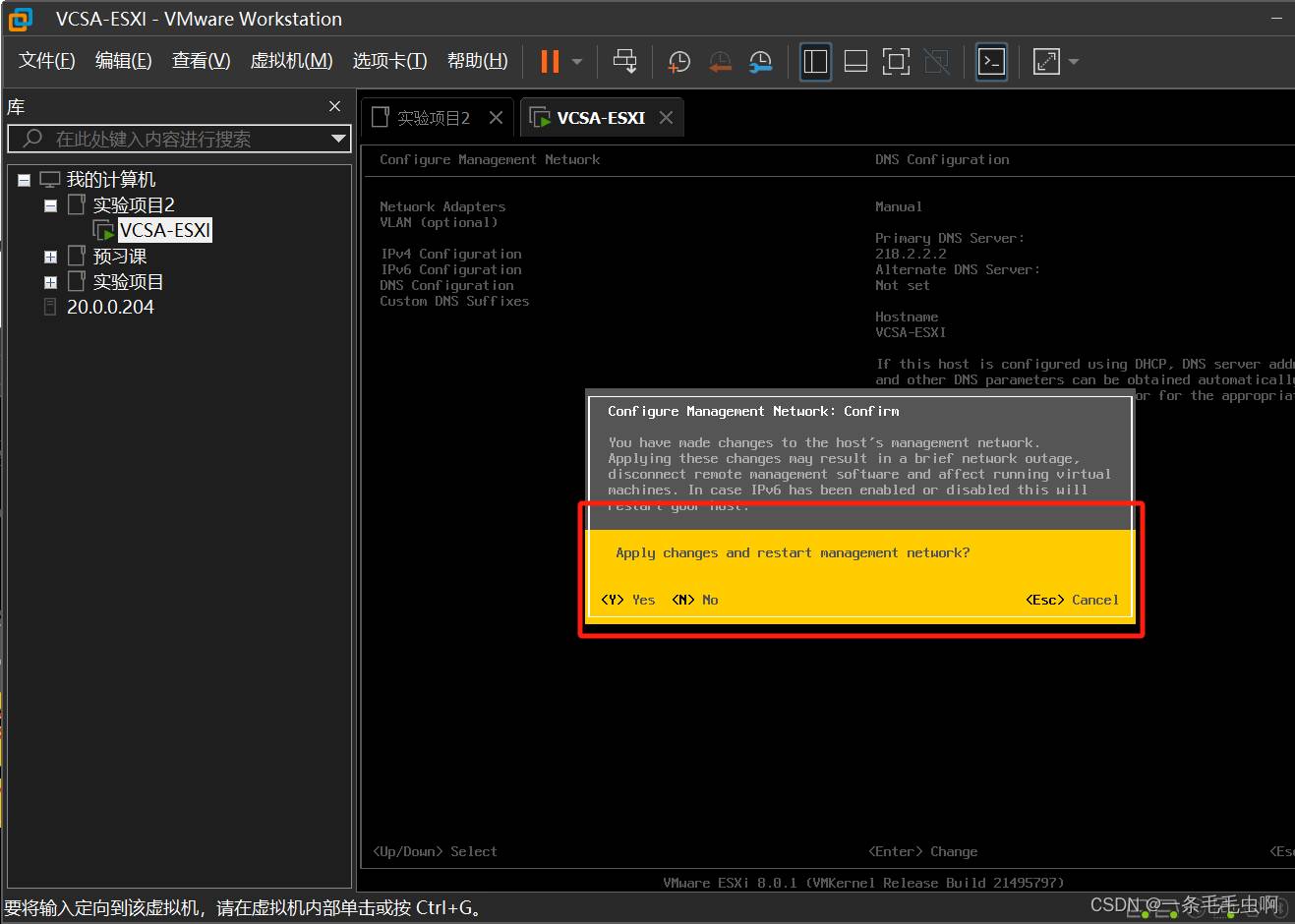This screenshot has height=924, width=1295.
Task: Expand the 预习课 tree folder
Action: [x=50, y=257]
